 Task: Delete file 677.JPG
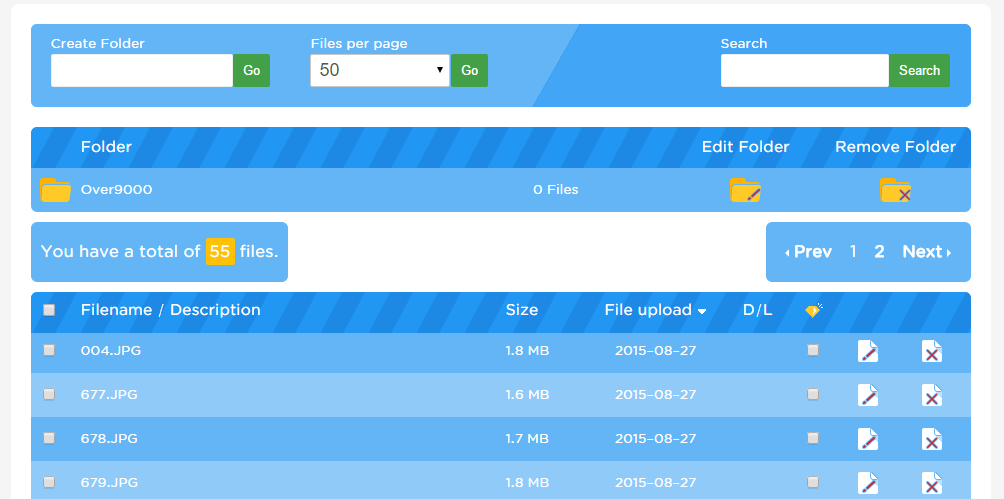932,395
